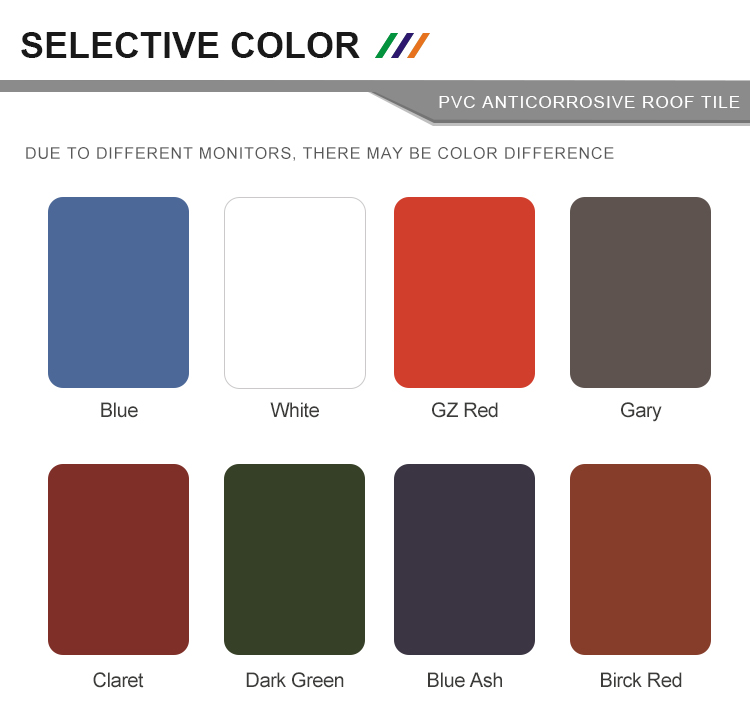Select the Birck Red swatch

(x=640, y=559)
